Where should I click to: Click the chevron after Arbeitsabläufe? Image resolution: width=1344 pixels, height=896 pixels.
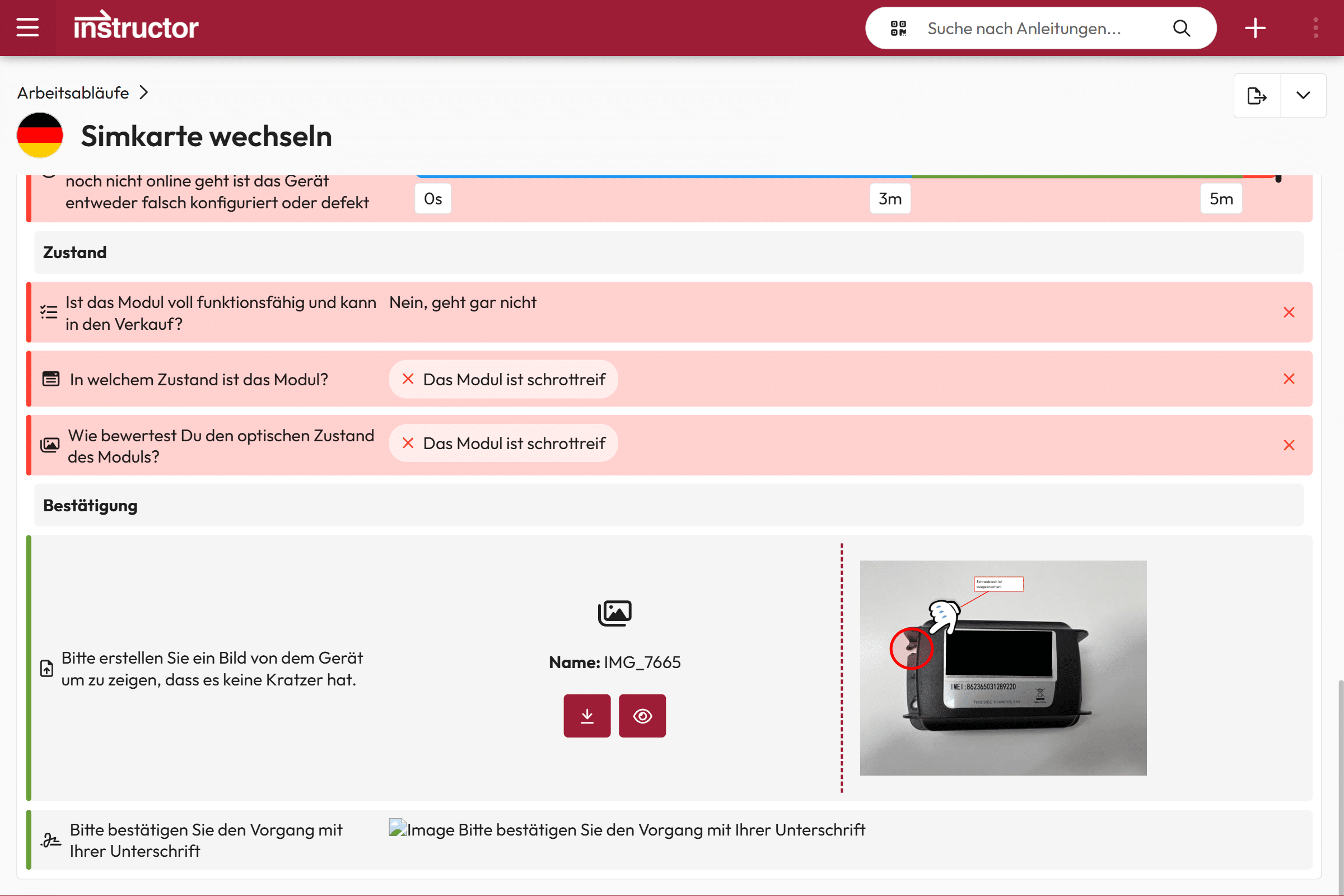click(144, 92)
